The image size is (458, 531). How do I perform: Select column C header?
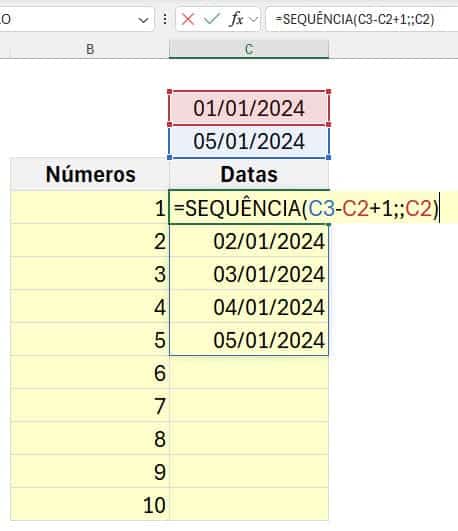(x=249, y=49)
